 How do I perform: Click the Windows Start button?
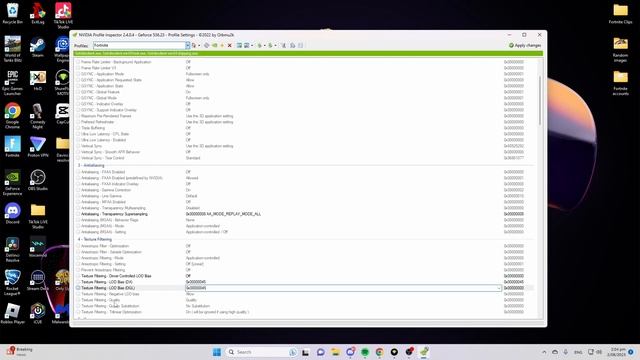pyautogui.click(x=217, y=352)
